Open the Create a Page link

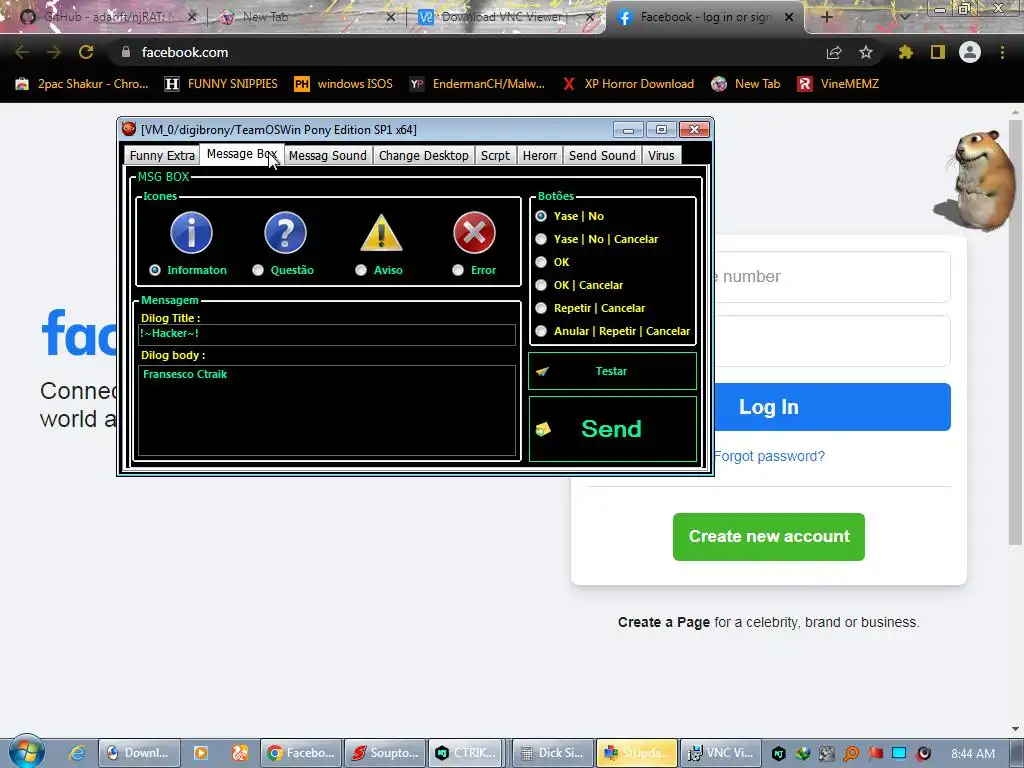pyautogui.click(x=664, y=622)
